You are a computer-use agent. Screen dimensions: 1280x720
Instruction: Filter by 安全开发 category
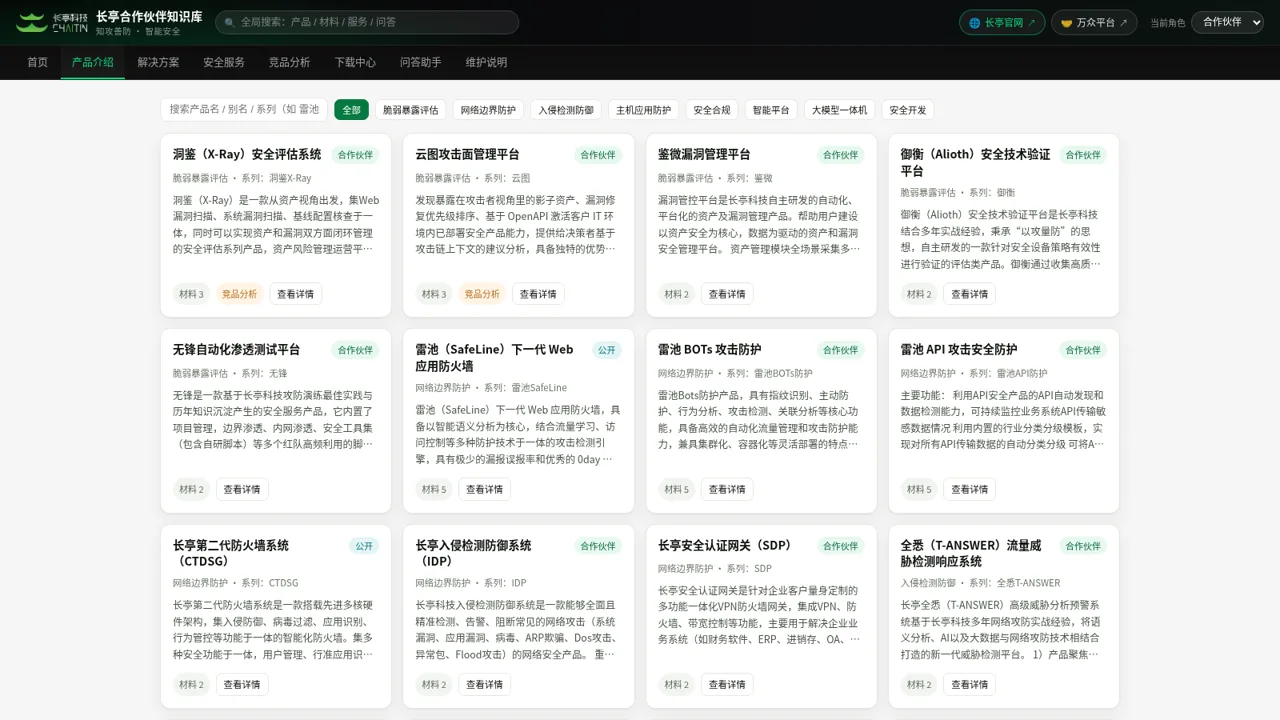[x=908, y=110]
